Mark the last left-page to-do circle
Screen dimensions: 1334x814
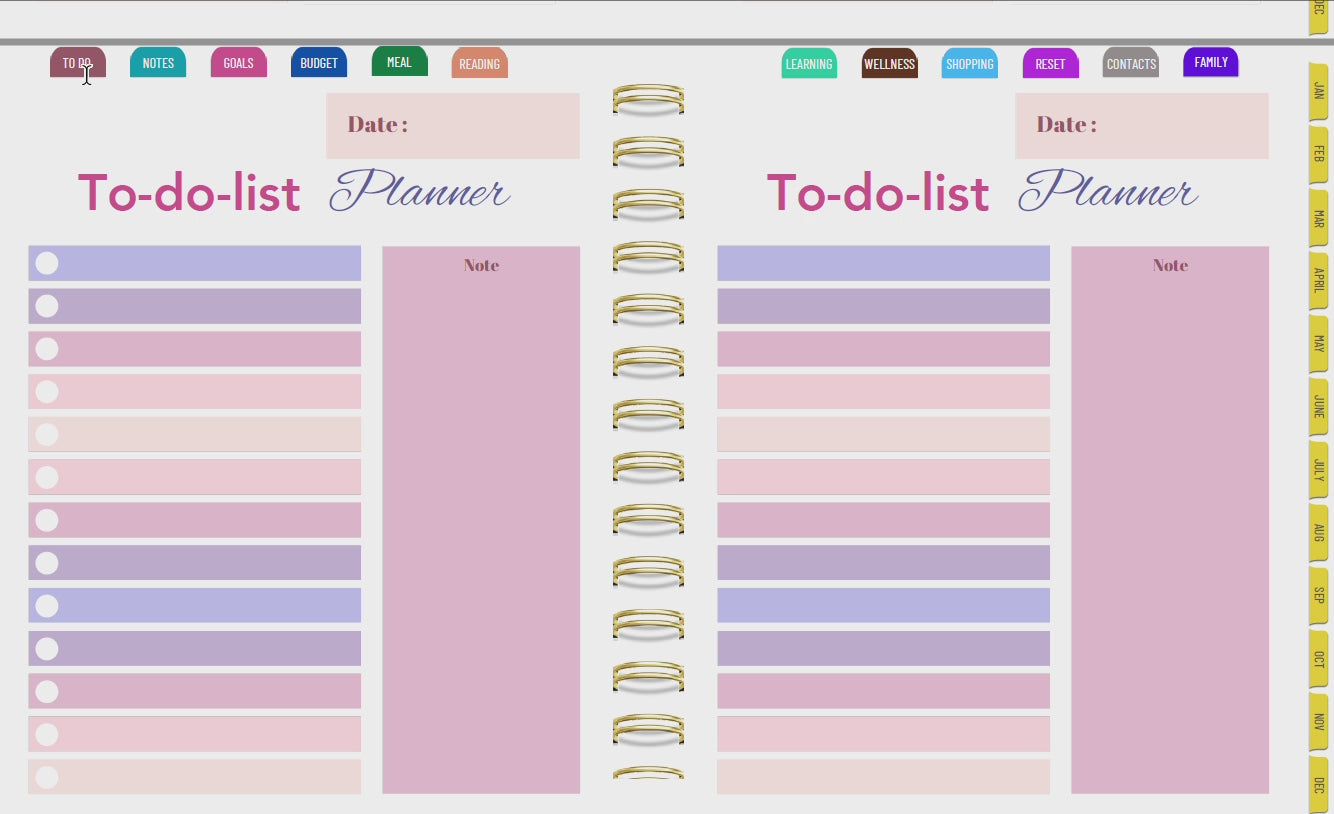click(x=47, y=777)
